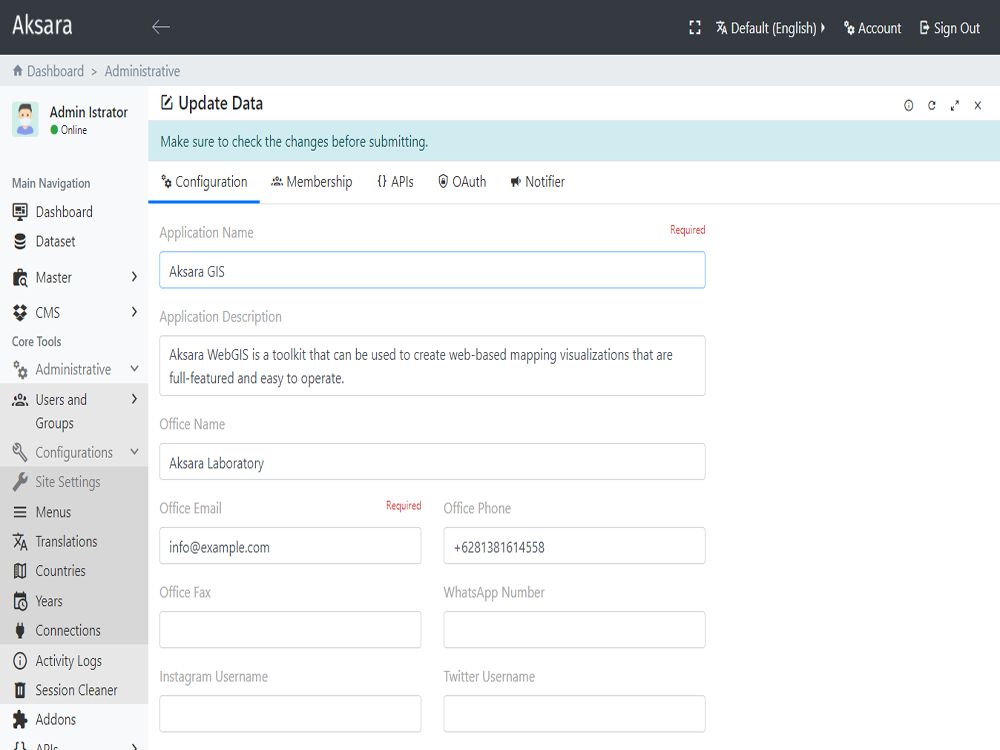Viewport: 1000px width, 750px height.
Task: Toggle fullscreen mode icon in header
Action: tap(695, 28)
